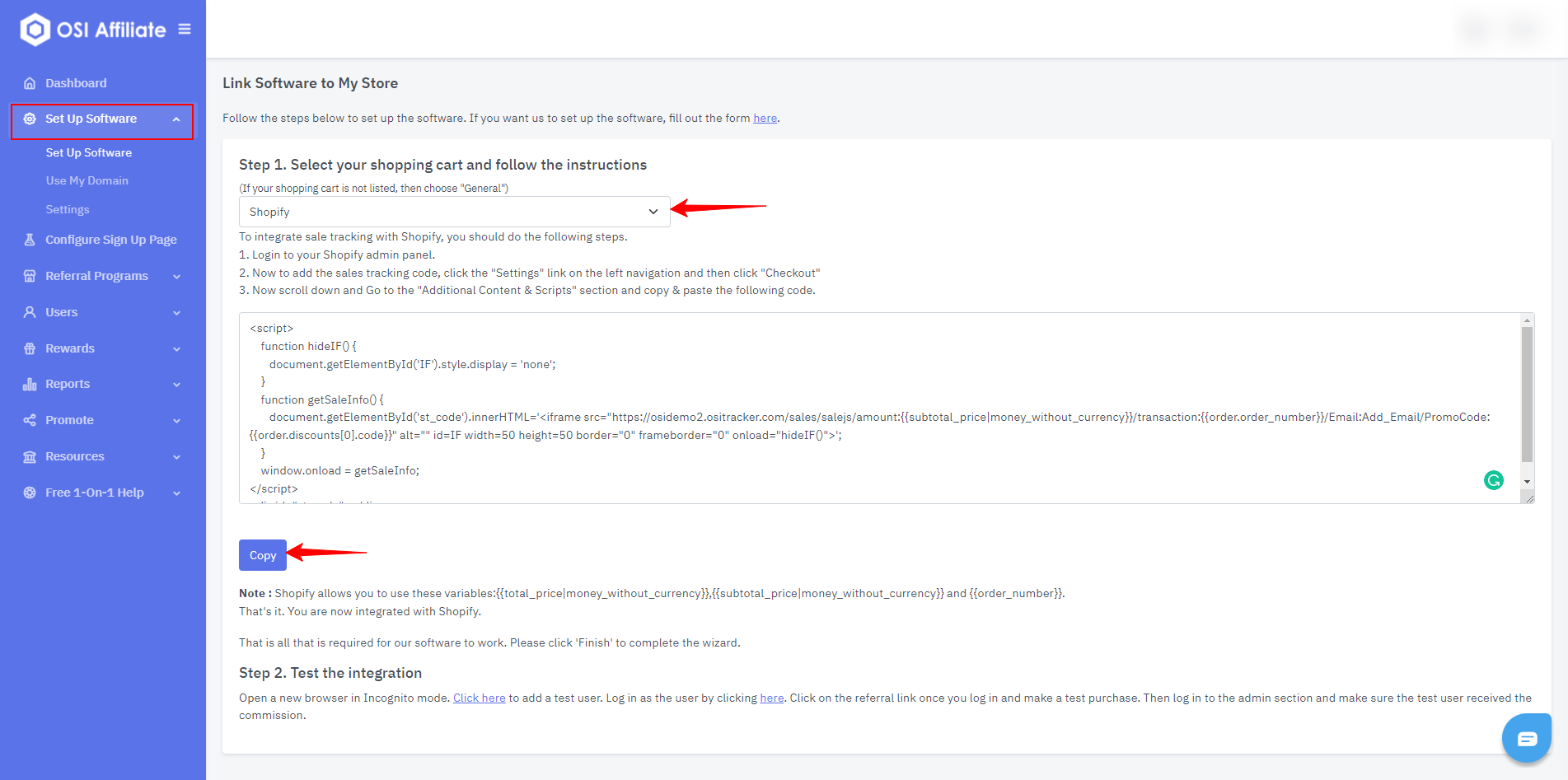Viewport: 1568px width, 780px height.
Task: Expand the Free 1-On-1 Help chevron
Action: (176, 493)
